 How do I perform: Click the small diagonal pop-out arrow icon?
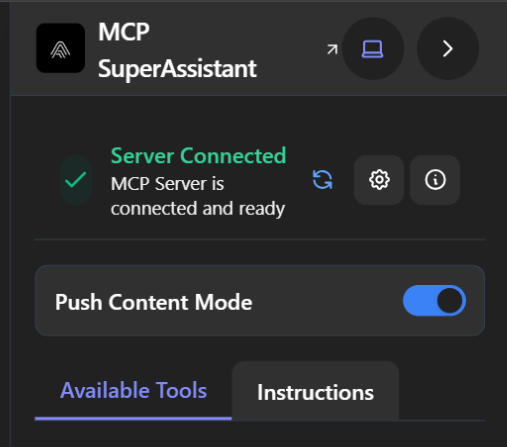(x=332, y=49)
